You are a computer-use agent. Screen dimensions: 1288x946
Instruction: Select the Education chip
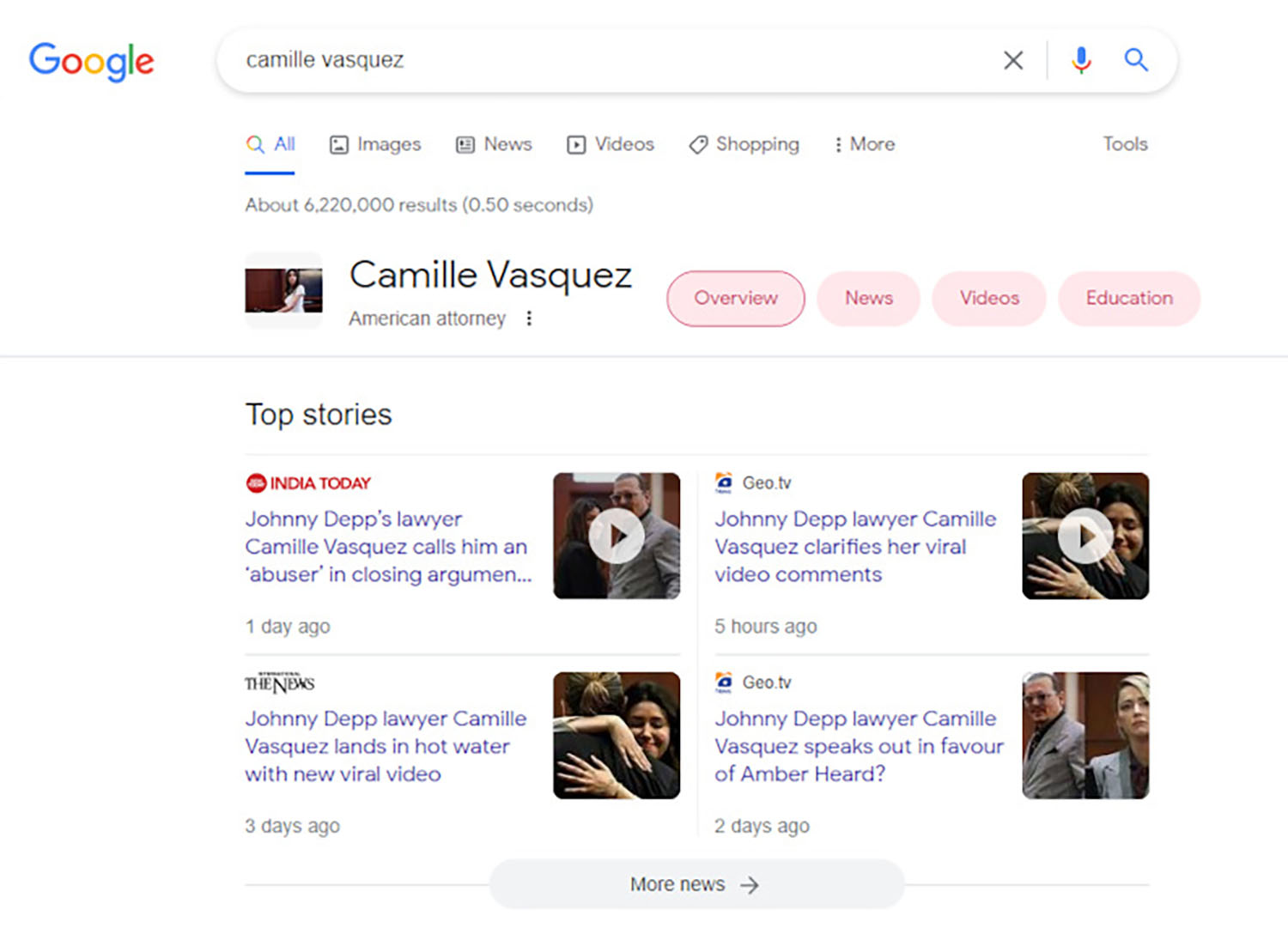(x=1128, y=298)
